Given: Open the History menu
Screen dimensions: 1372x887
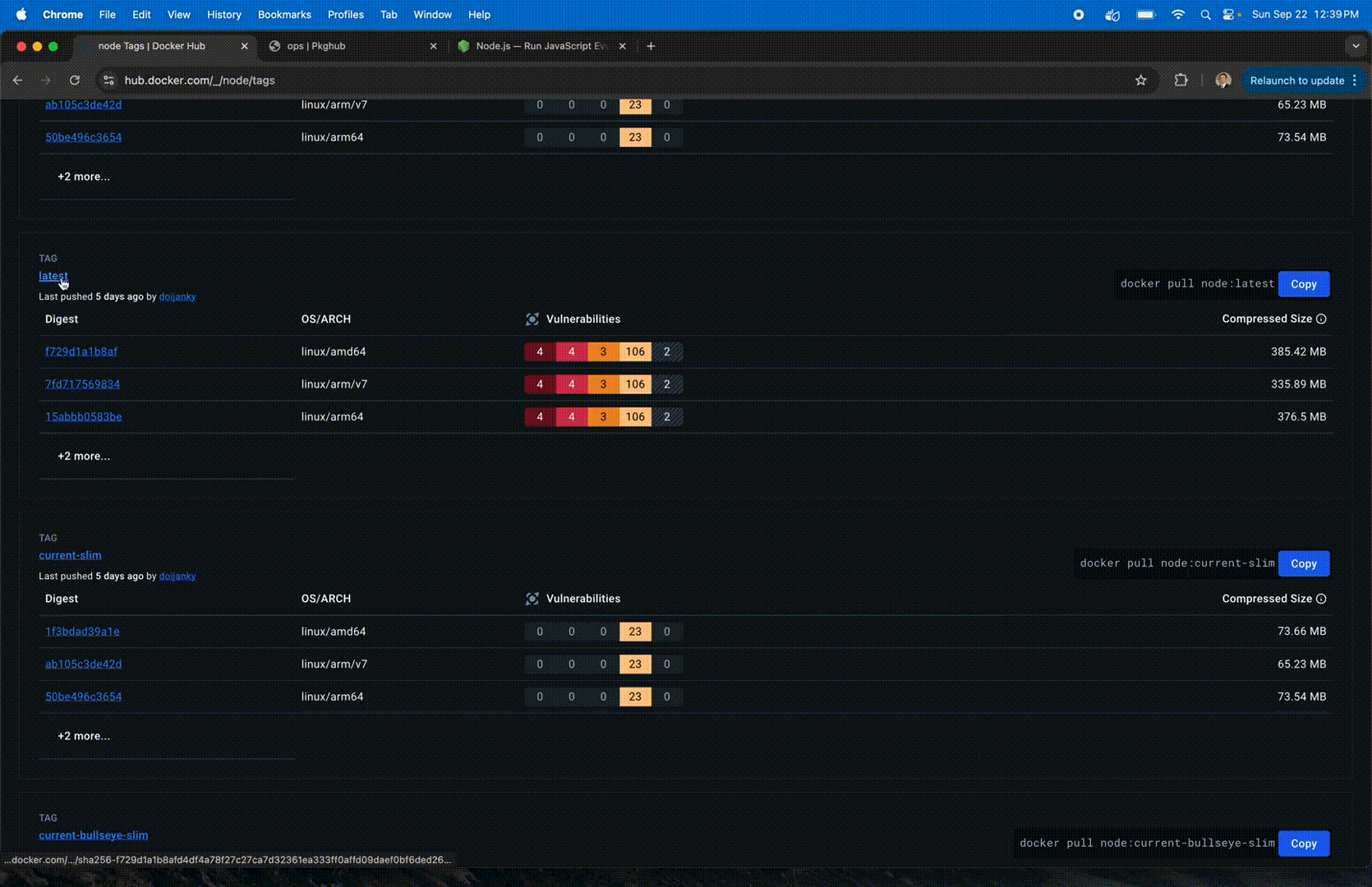Looking at the screenshot, I should (223, 14).
